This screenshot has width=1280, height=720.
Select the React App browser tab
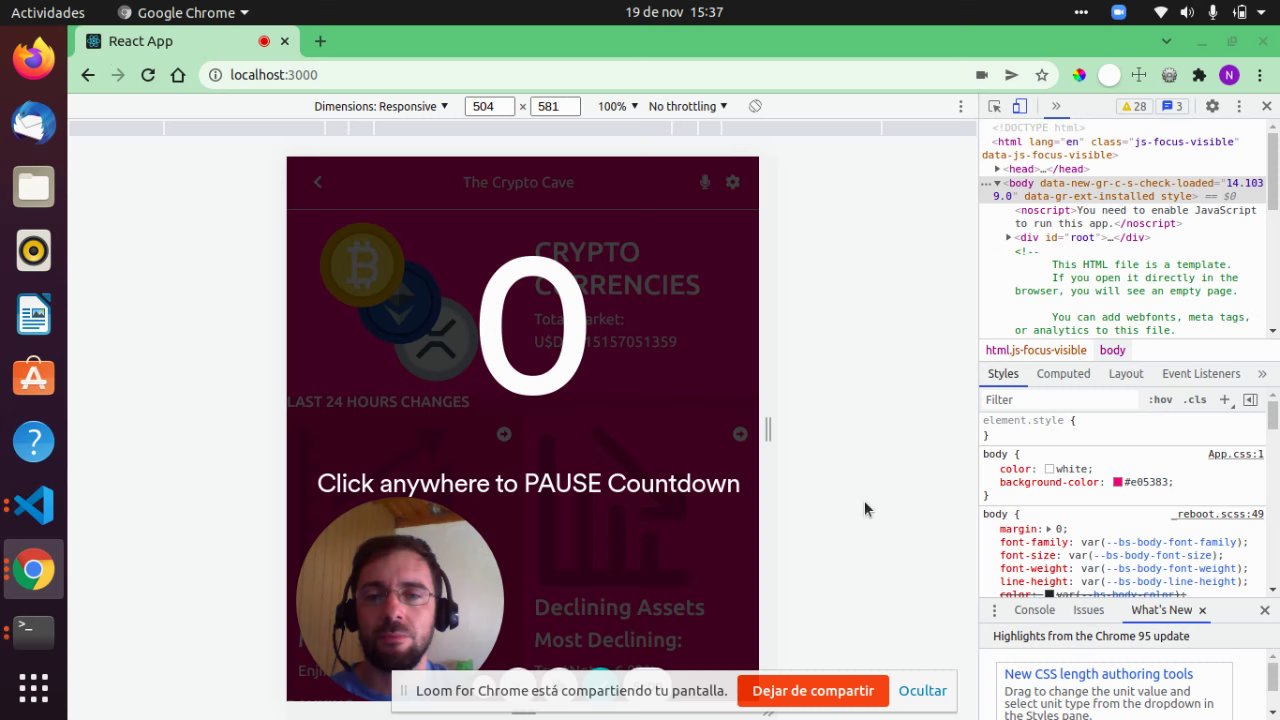188,41
